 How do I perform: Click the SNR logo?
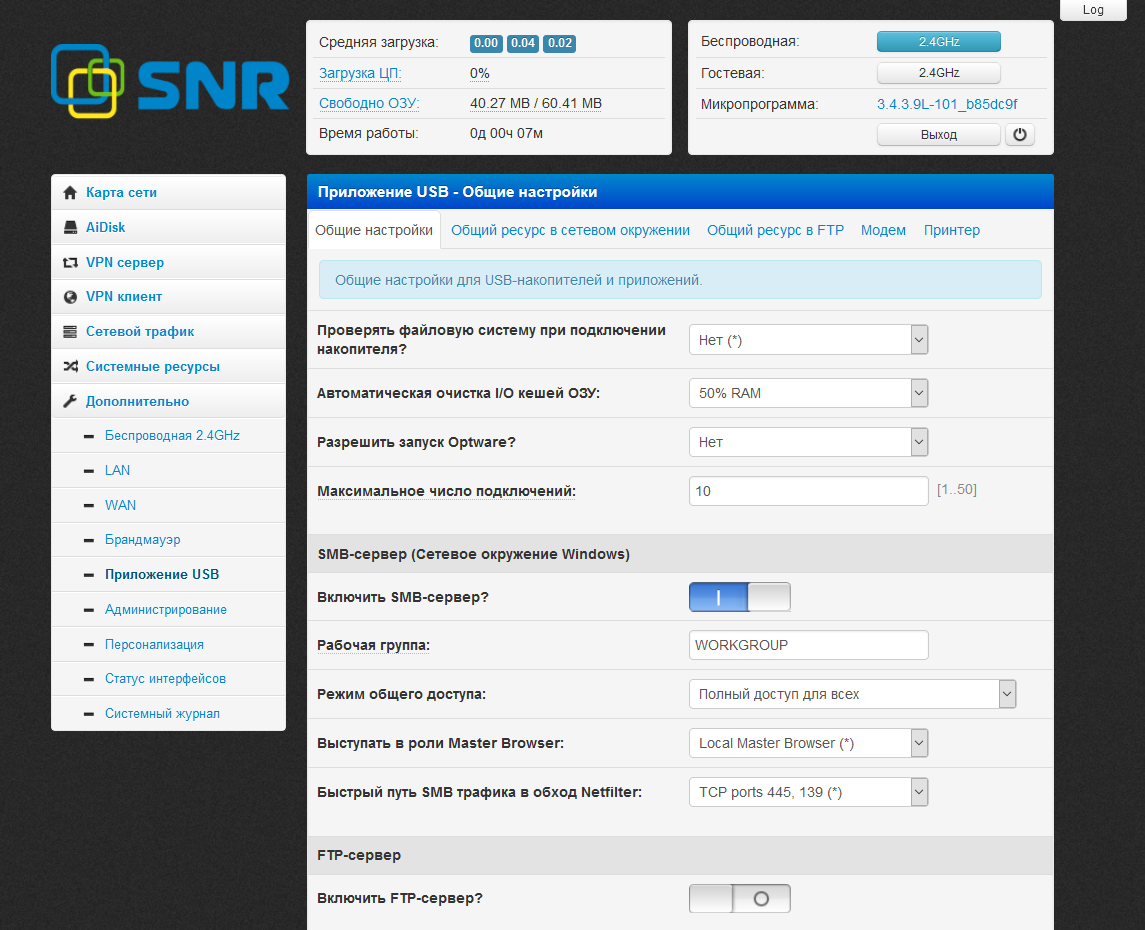pos(170,82)
